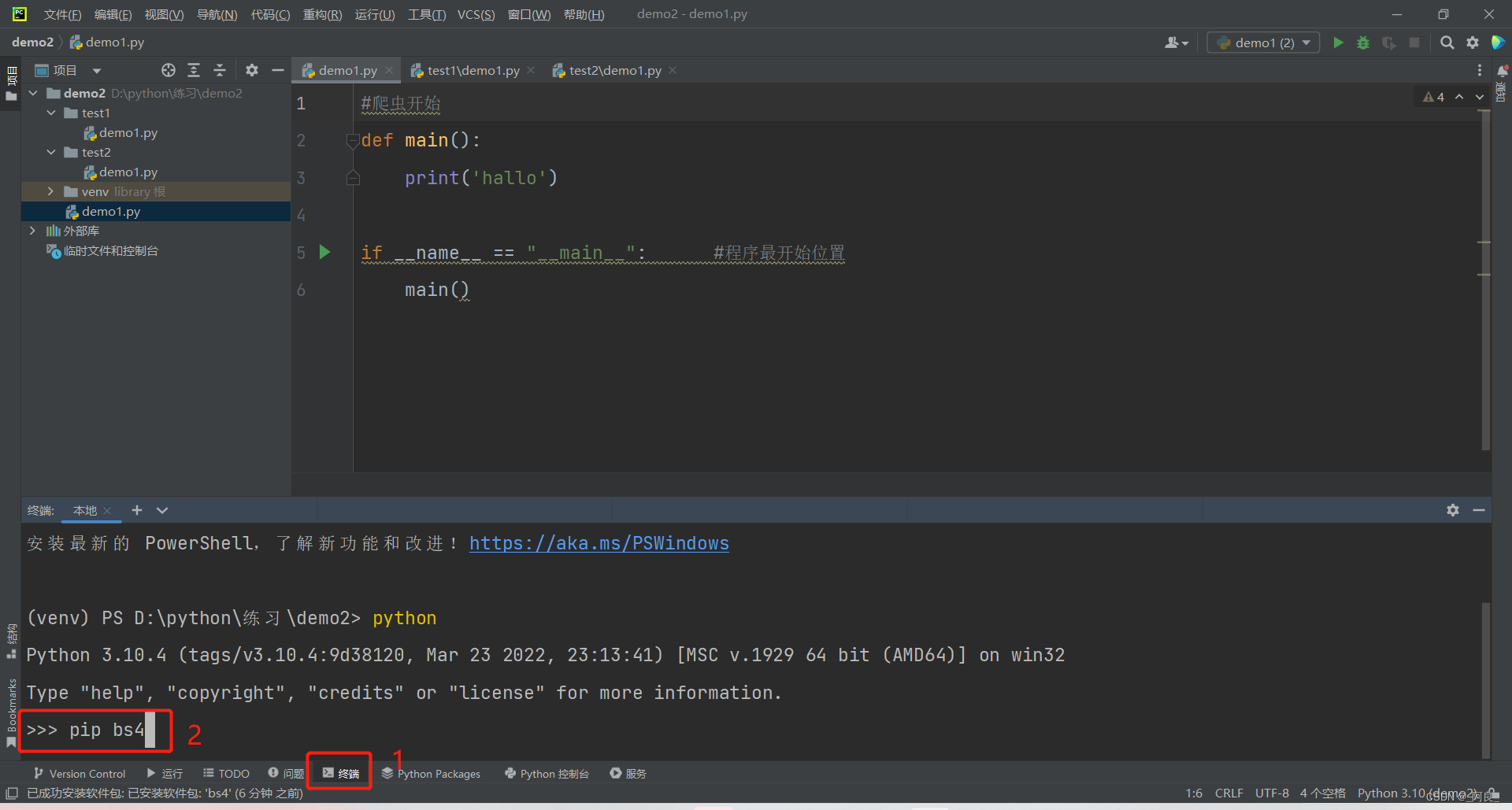This screenshot has width=1512, height=810.
Task: Open the 问题 tool window
Action: (286, 774)
